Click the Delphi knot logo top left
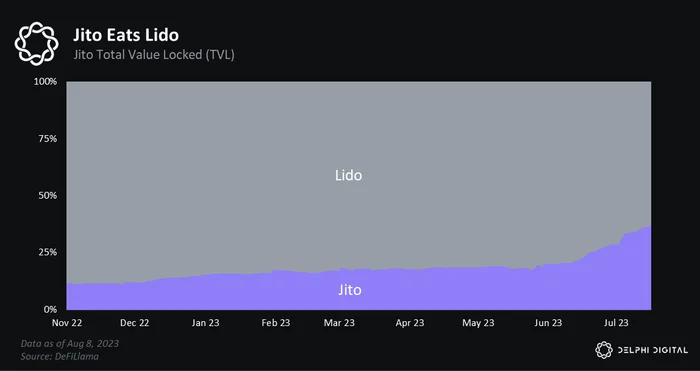 coord(36,44)
